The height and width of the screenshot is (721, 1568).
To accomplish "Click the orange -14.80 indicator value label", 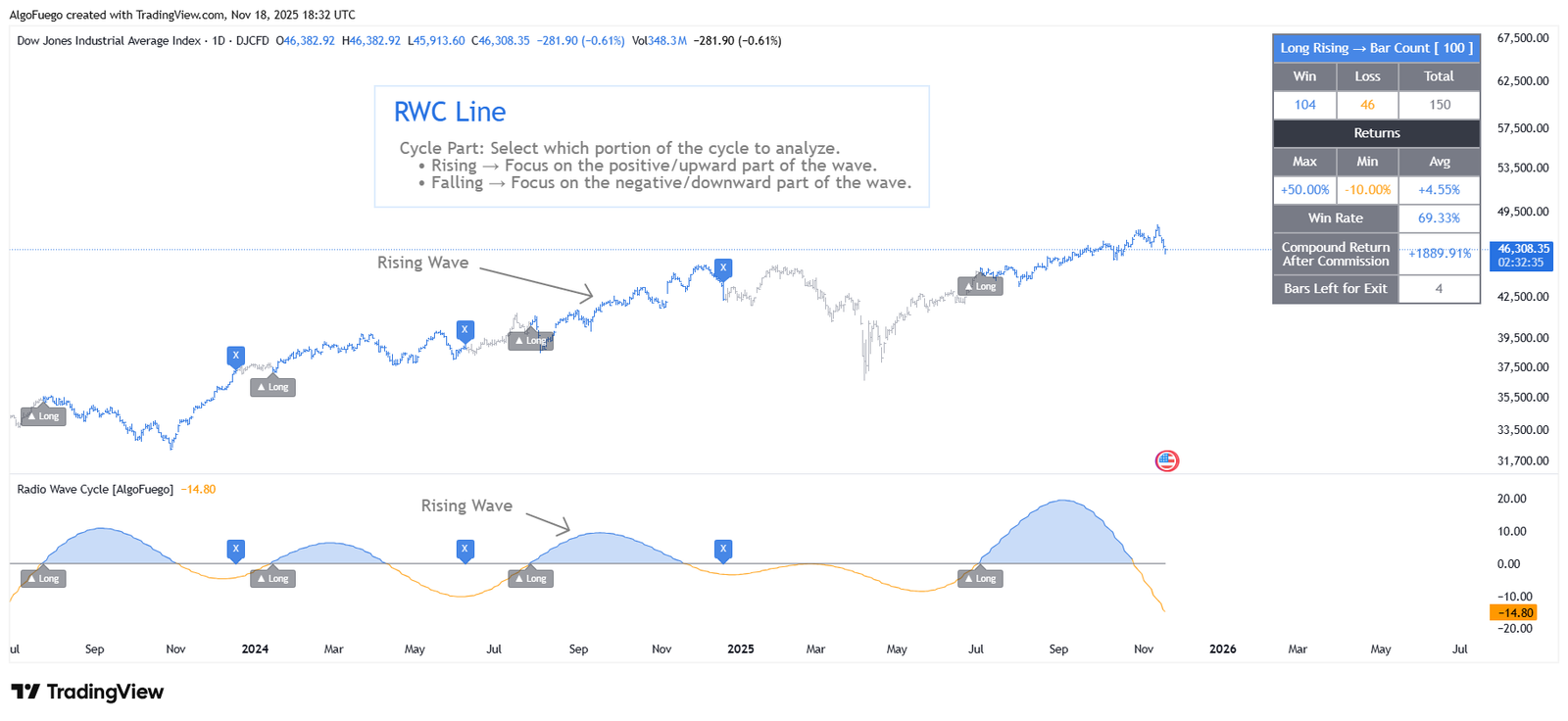I will pyautogui.click(x=1513, y=613).
